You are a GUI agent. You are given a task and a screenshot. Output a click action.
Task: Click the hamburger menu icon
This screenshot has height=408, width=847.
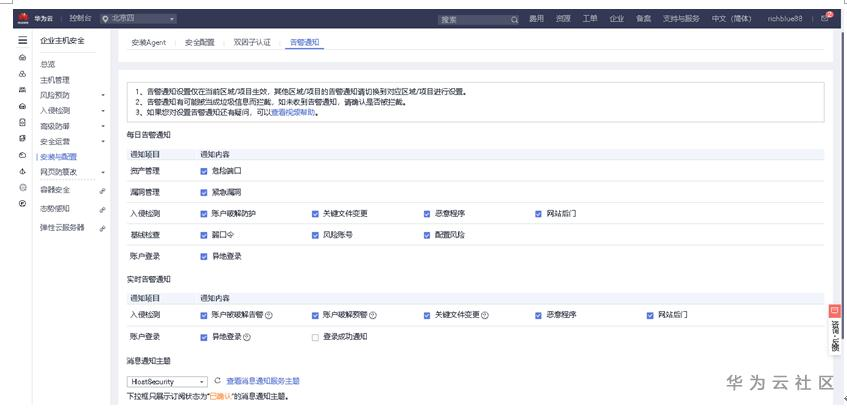click(22, 40)
